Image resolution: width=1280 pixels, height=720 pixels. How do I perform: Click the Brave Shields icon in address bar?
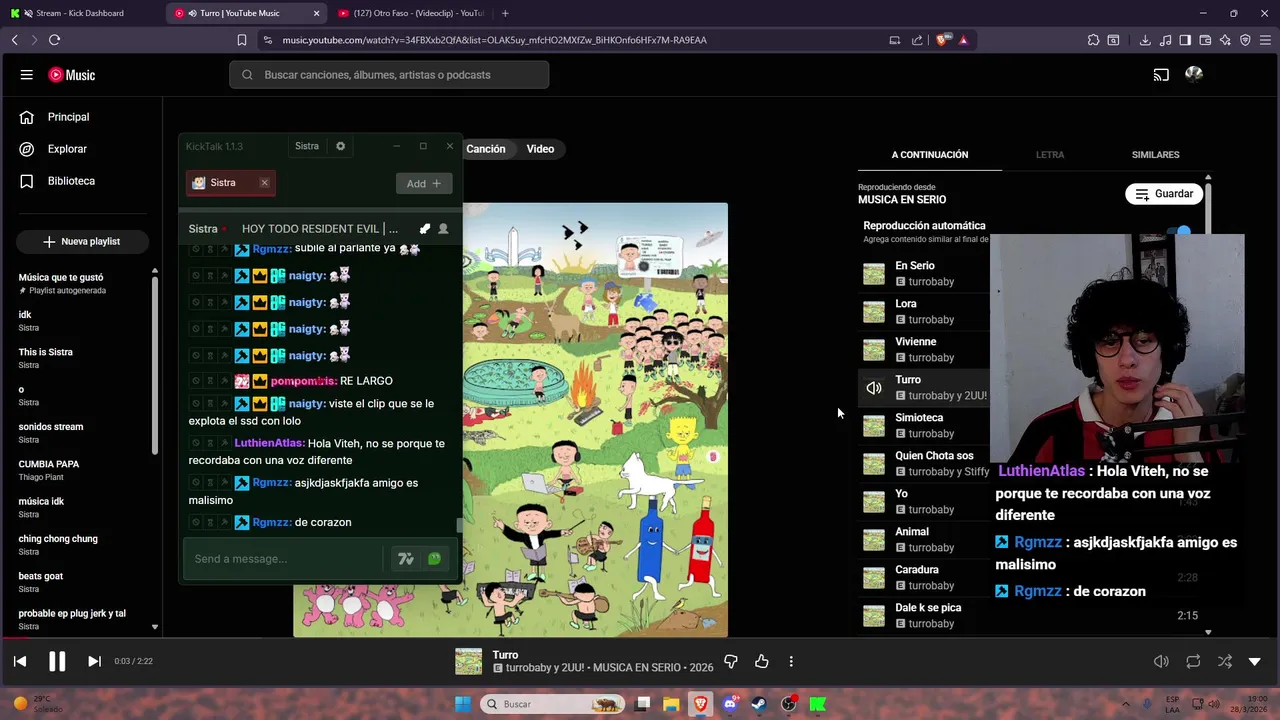pyautogui.click(x=942, y=40)
